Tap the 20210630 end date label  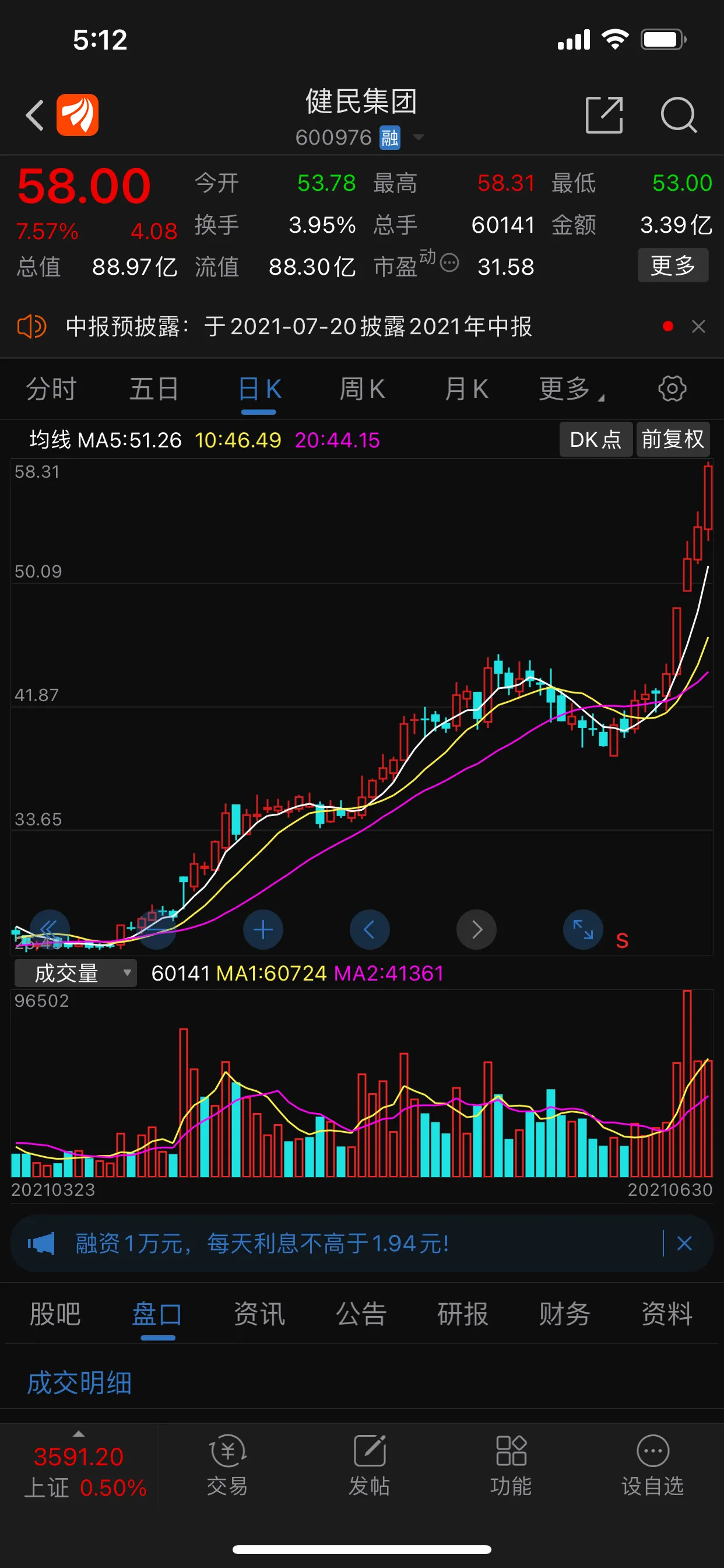(x=670, y=1189)
